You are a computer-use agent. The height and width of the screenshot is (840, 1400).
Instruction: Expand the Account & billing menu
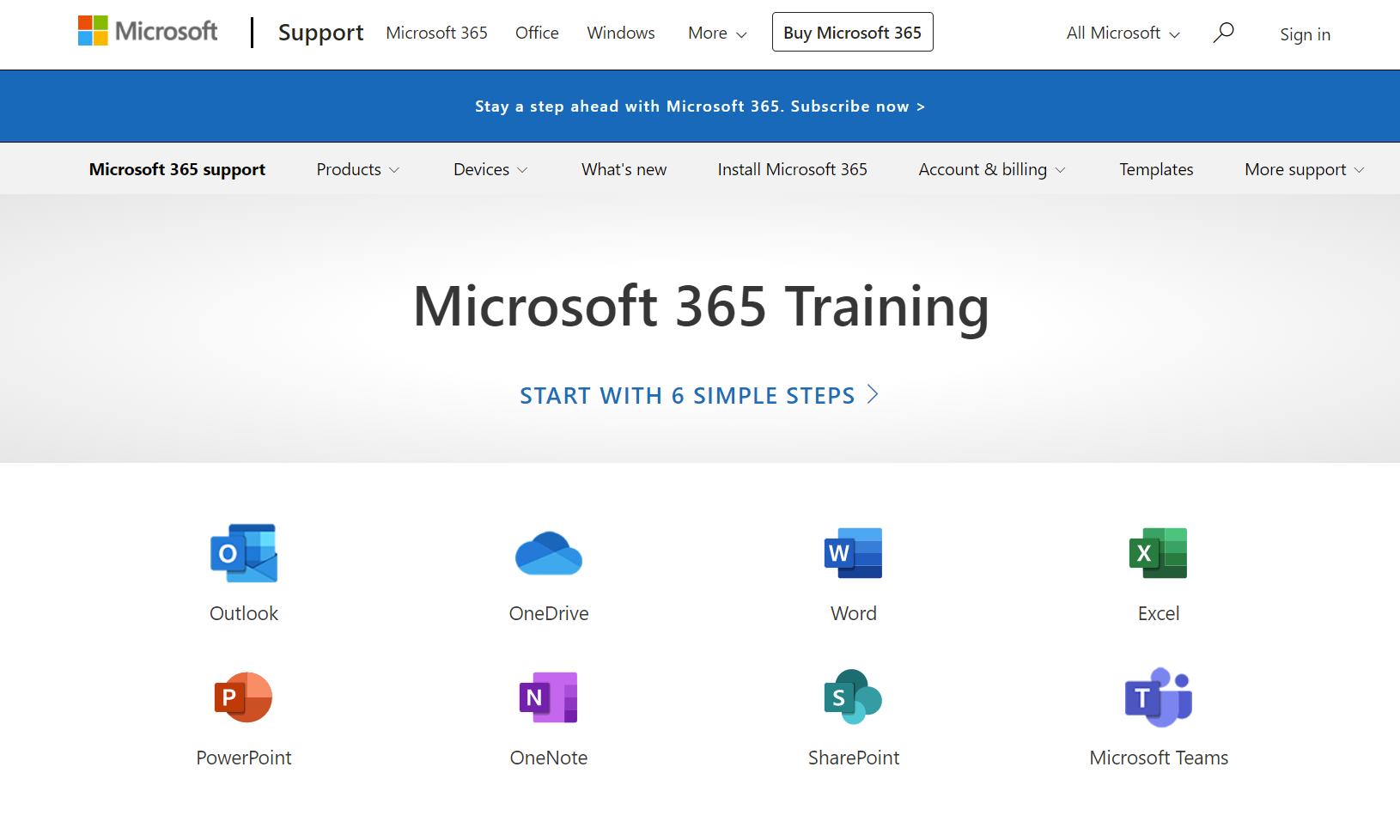[990, 169]
